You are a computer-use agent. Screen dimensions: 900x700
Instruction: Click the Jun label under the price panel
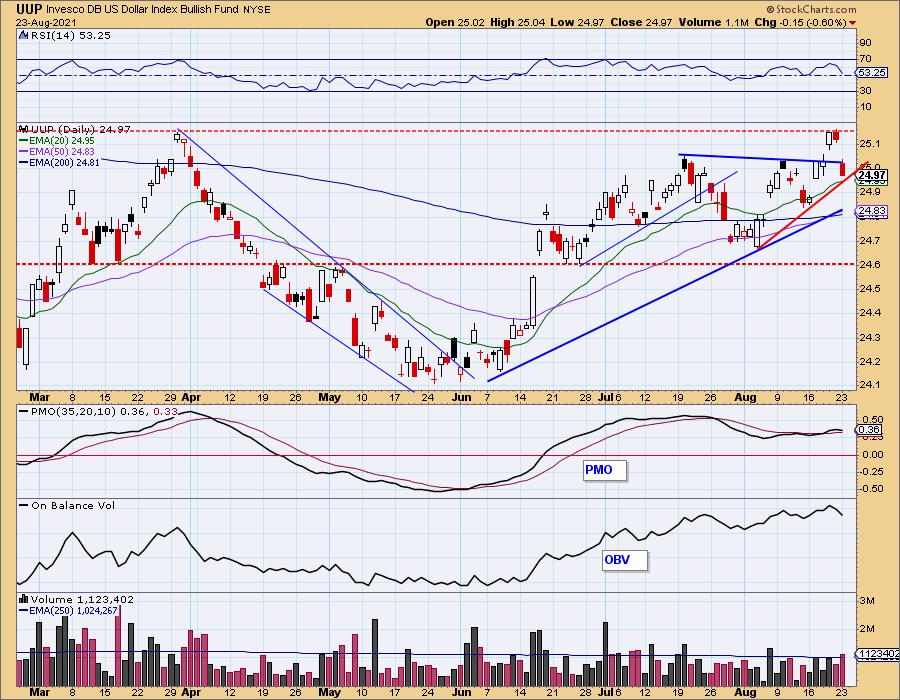[462, 397]
